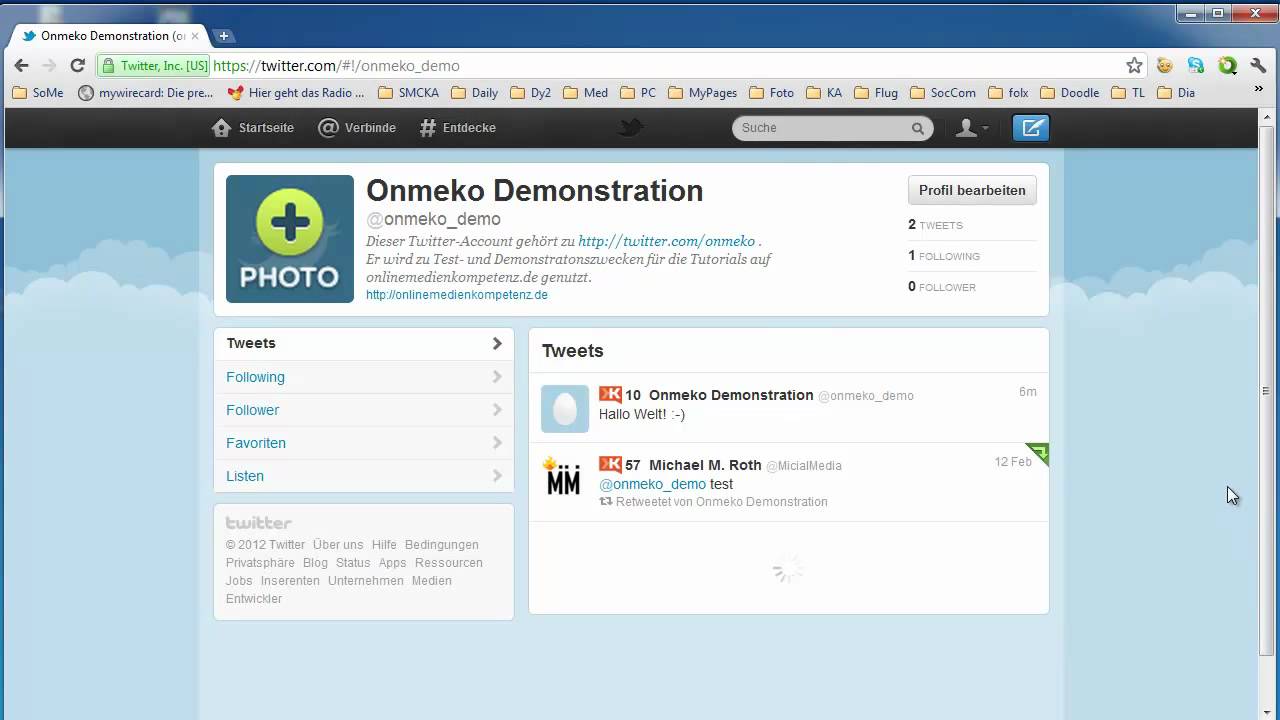Image resolution: width=1280 pixels, height=720 pixels.
Task: Click footer Bedingungen link
Action: (x=442, y=545)
